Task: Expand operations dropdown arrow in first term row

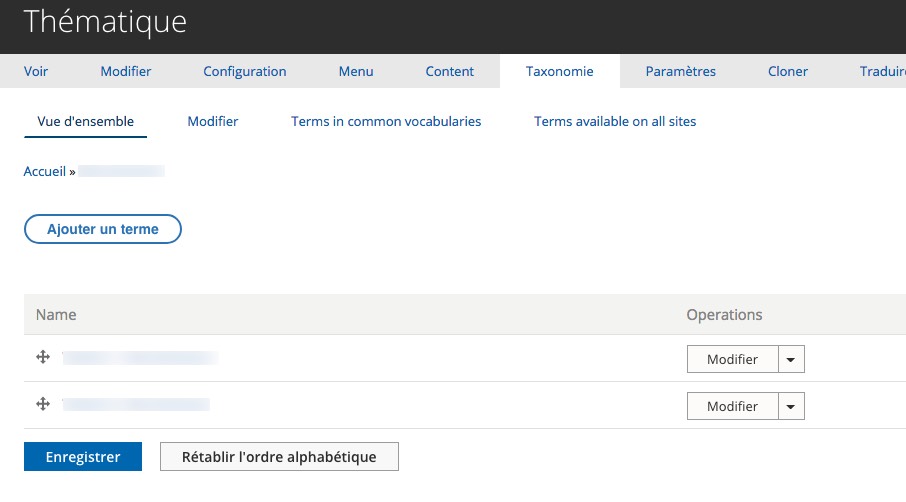Action: pyautogui.click(x=791, y=359)
